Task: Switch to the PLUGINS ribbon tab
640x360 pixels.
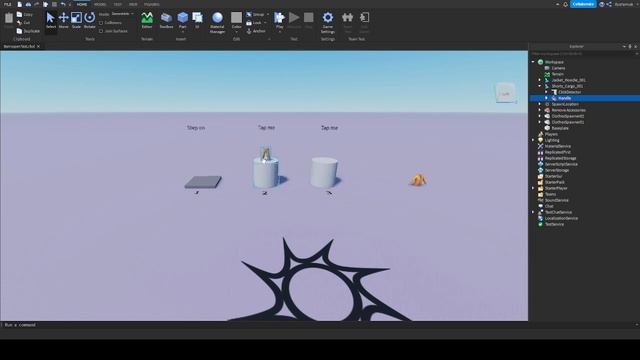Action: pos(151,4)
